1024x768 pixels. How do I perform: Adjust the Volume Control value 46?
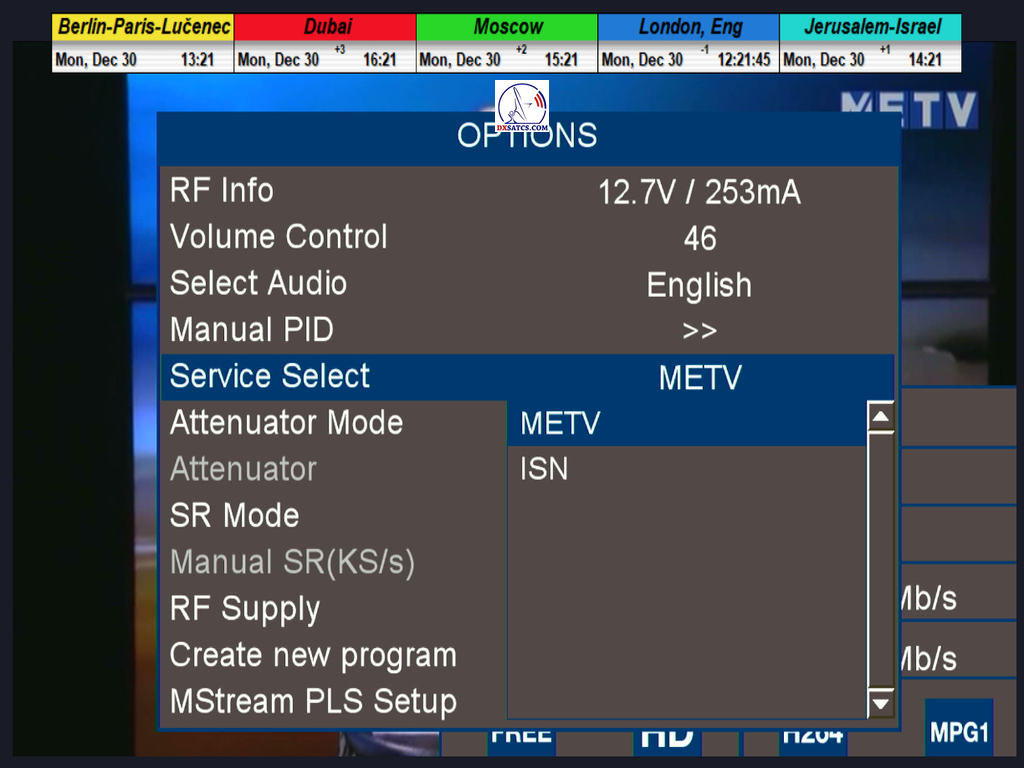pos(699,238)
